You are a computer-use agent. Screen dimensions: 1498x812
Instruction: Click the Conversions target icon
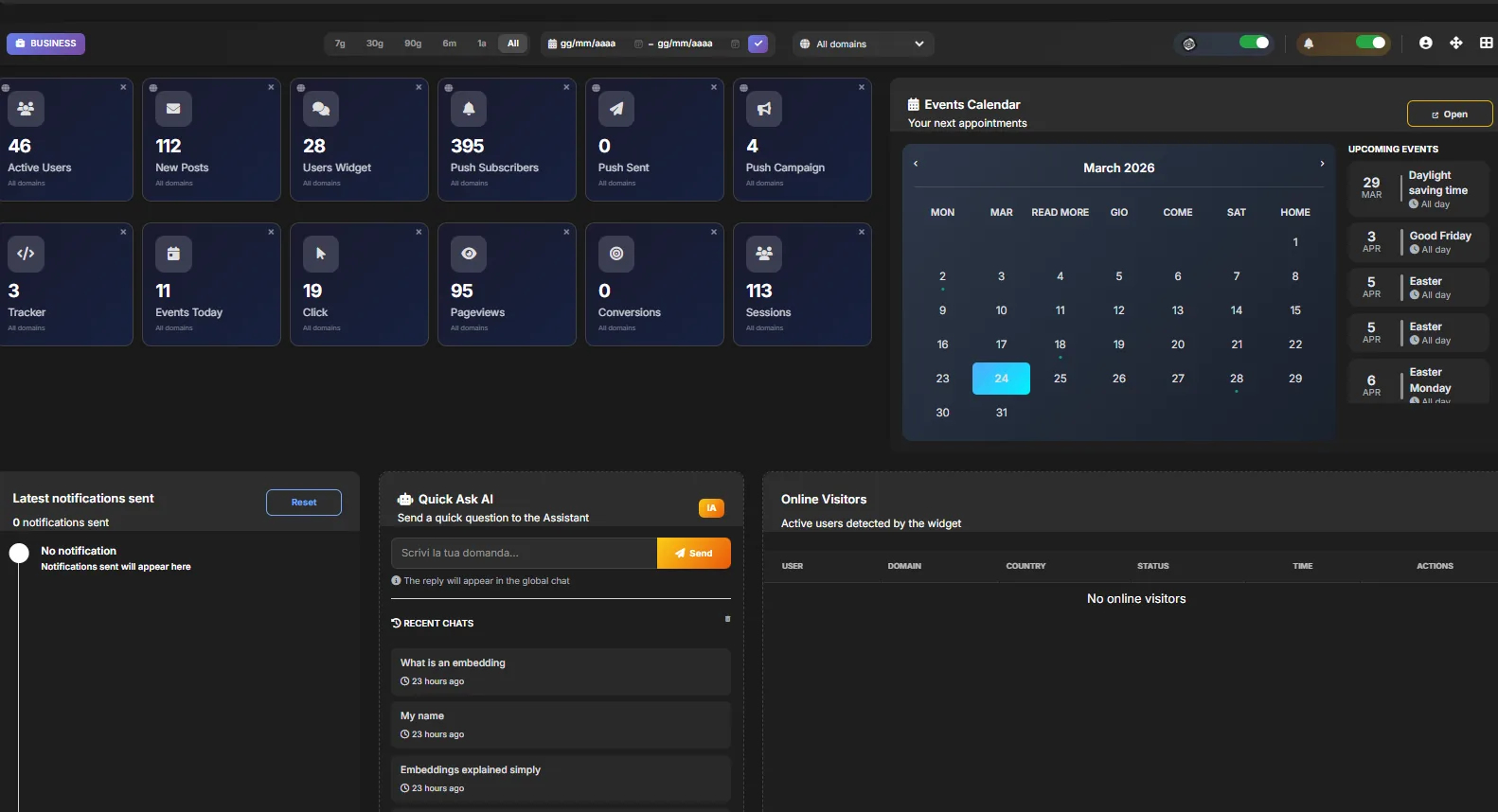(616, 254)
